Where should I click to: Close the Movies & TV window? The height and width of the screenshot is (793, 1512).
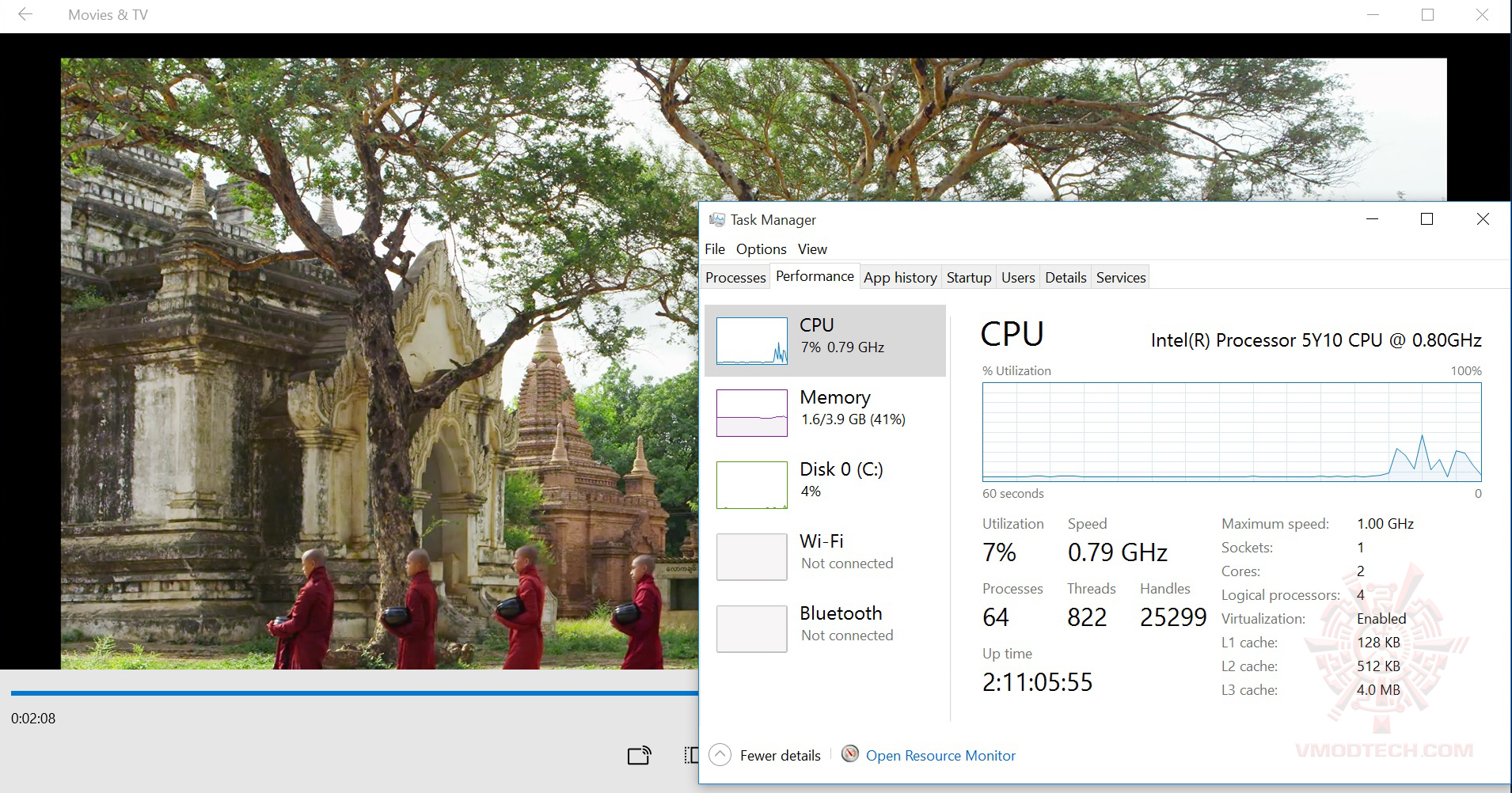coord(1483,14)
